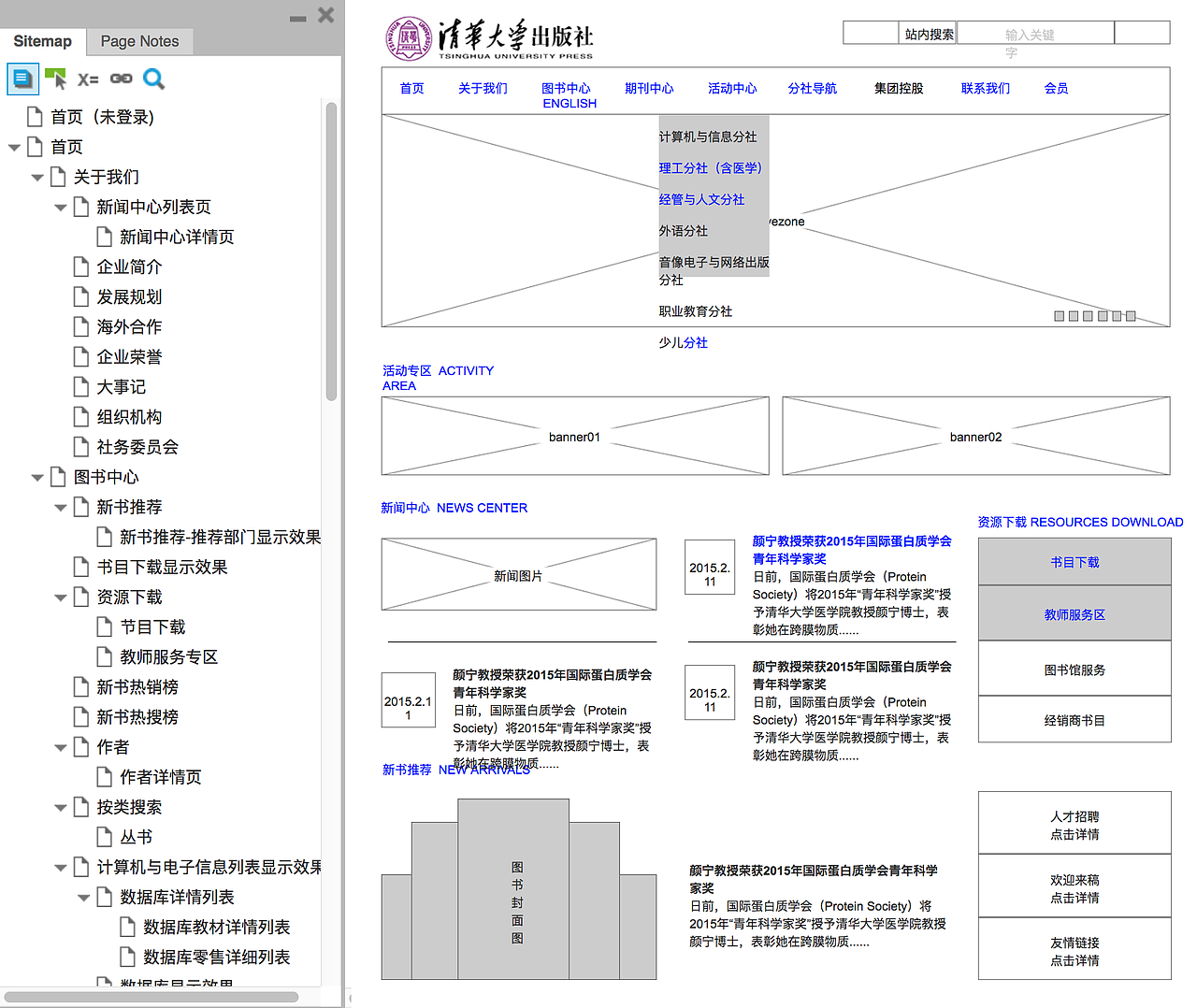Open 首页（未登录）page in sitemap
The width and height of the screenshot is (1197, 1008).
[102, 117]
